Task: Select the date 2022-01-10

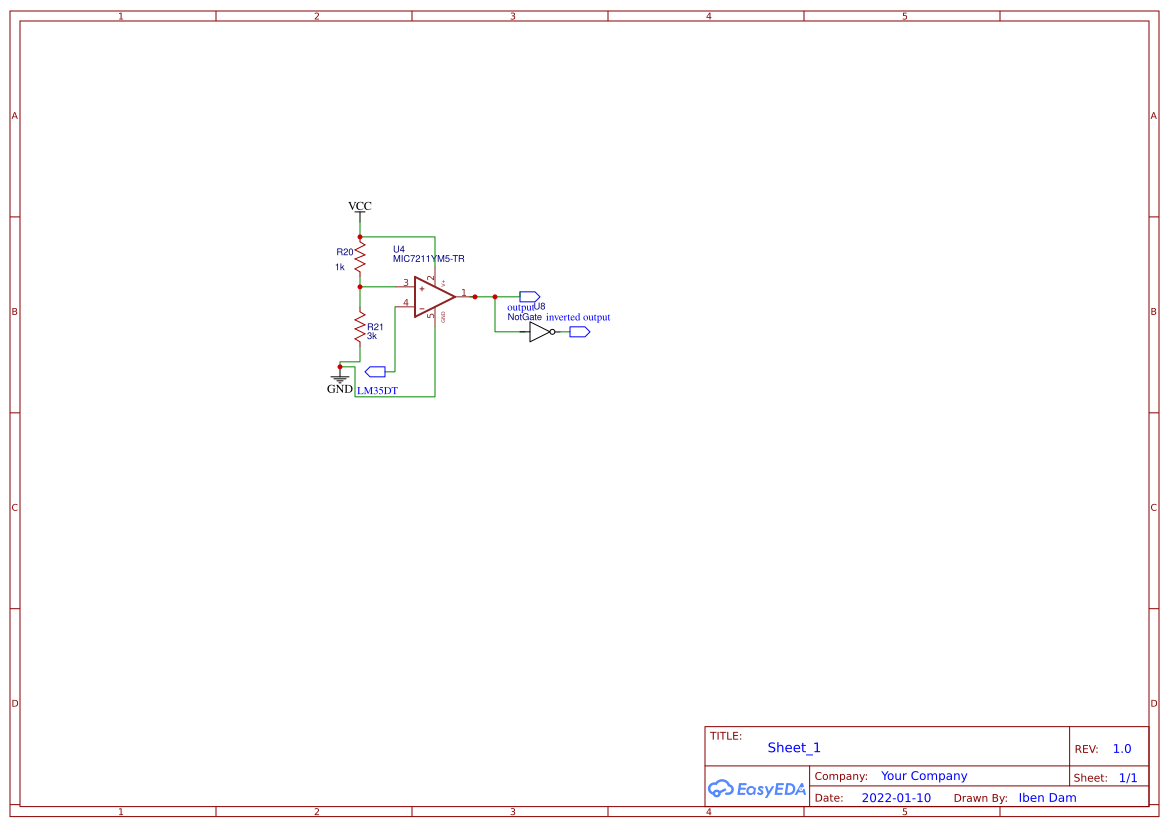Action: pyautogui.click(x=896, y=798)
